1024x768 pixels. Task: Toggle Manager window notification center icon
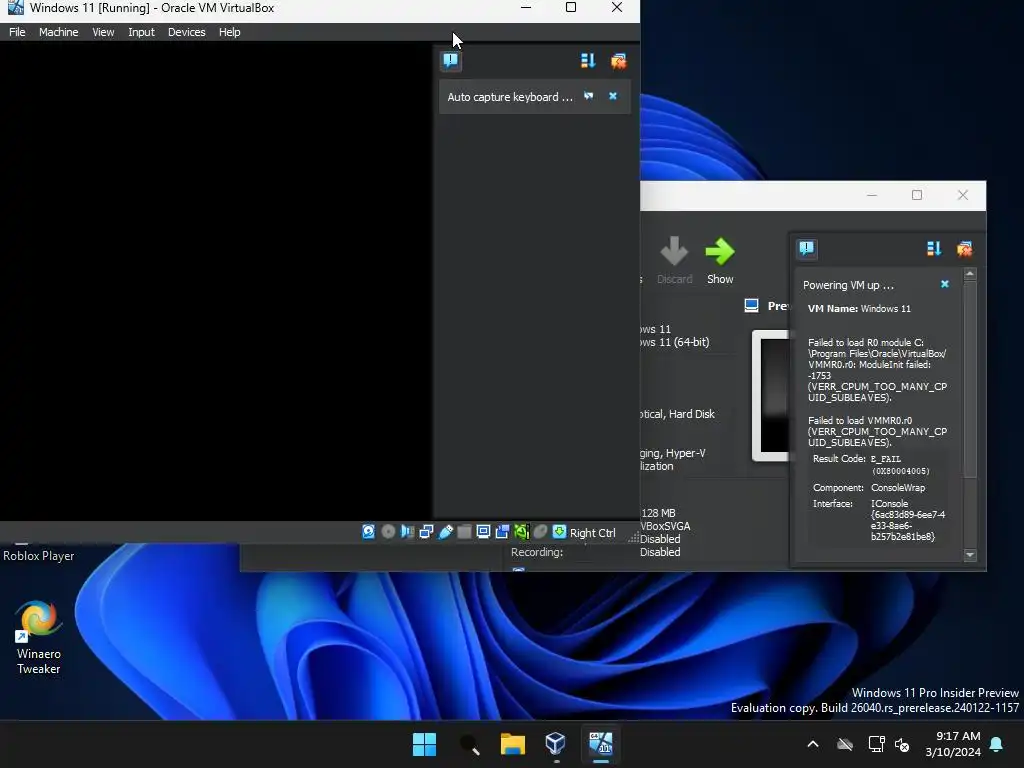(x=807, y=248)
